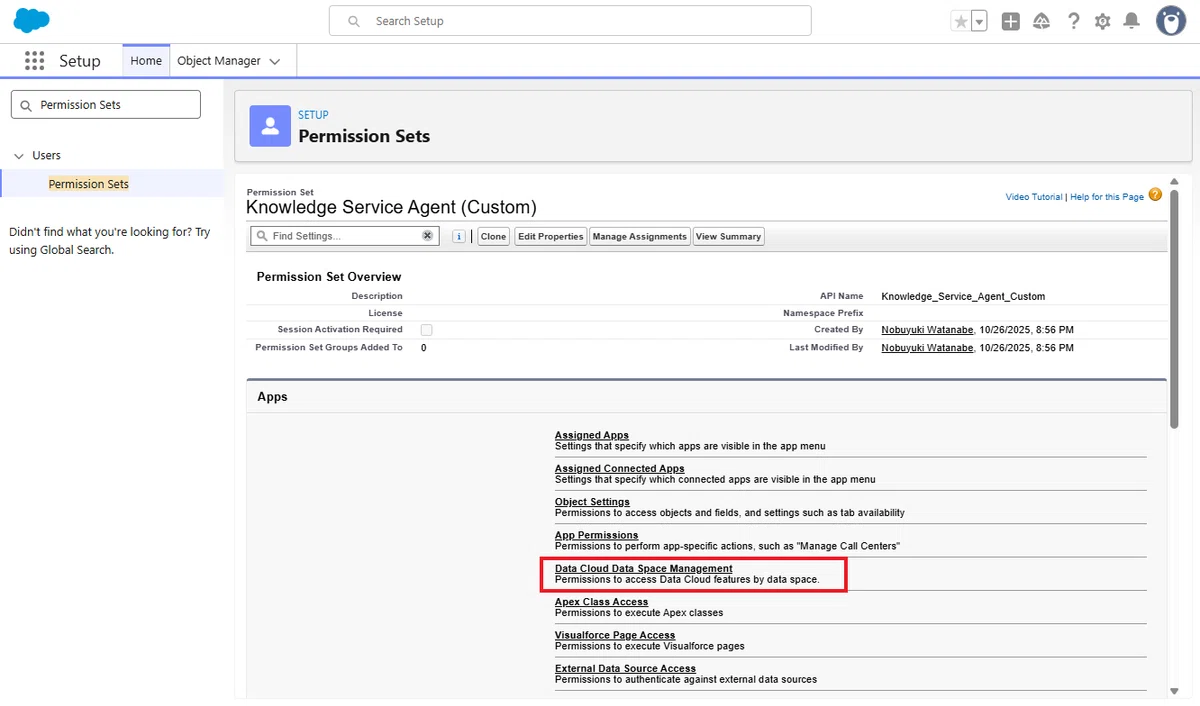Open the Object Settings link

click(592, 502)
